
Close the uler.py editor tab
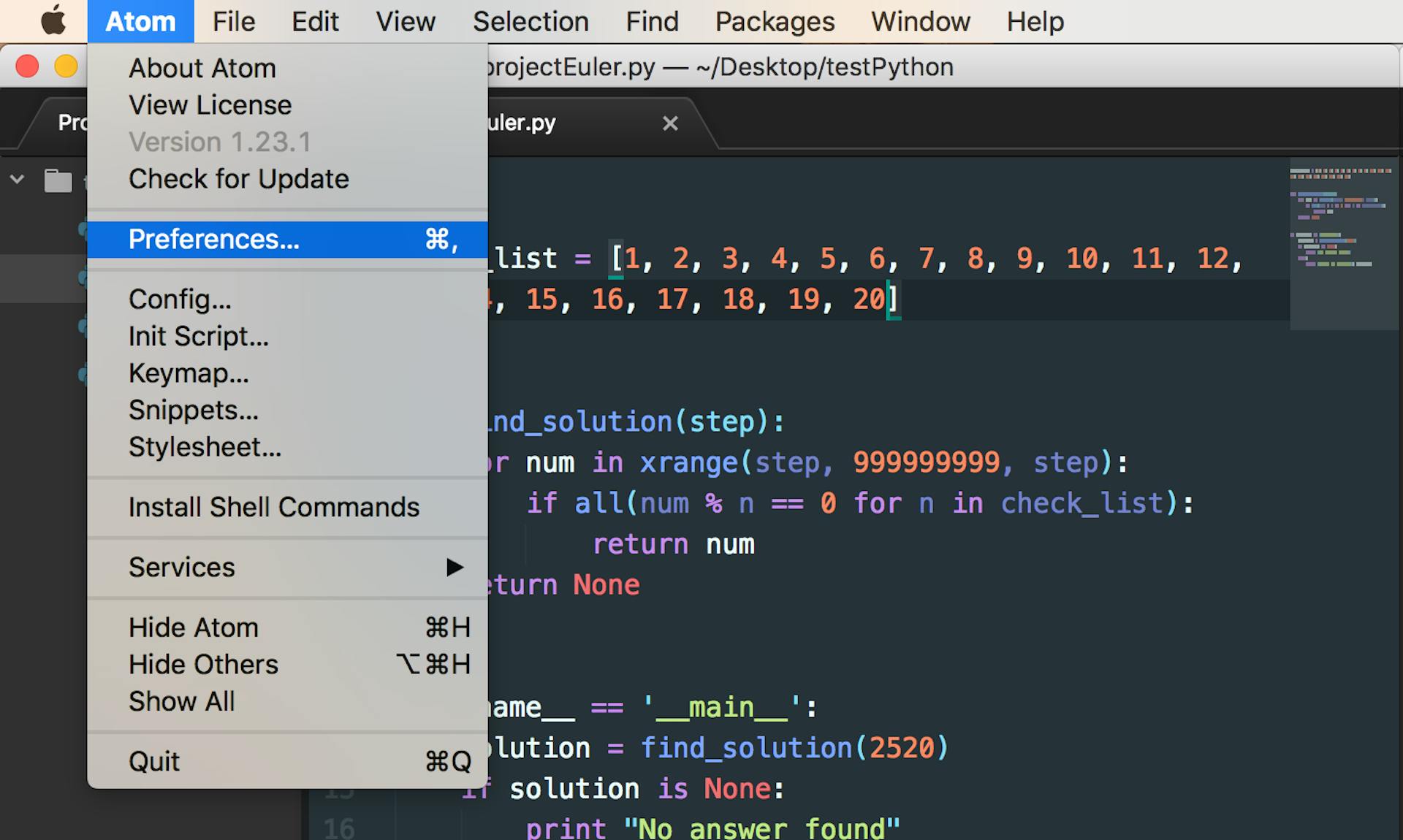[x=670, y=123]
